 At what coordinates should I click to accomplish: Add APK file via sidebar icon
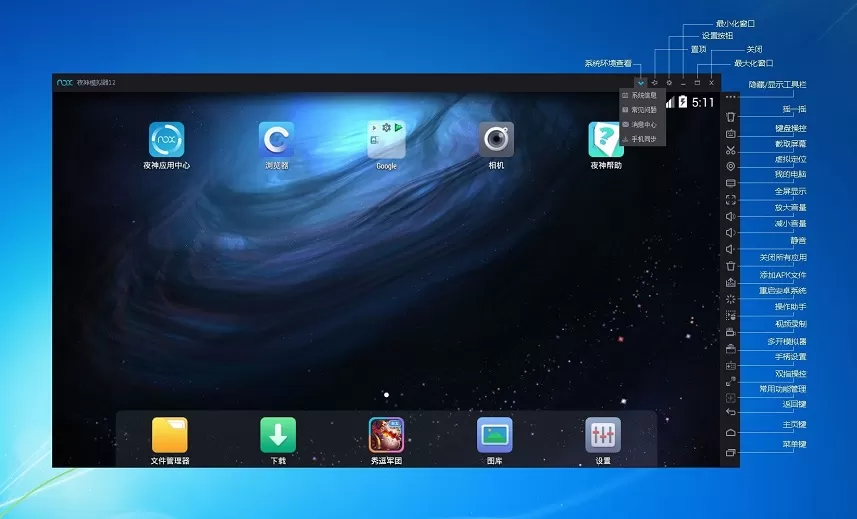[x=731, y=282]
